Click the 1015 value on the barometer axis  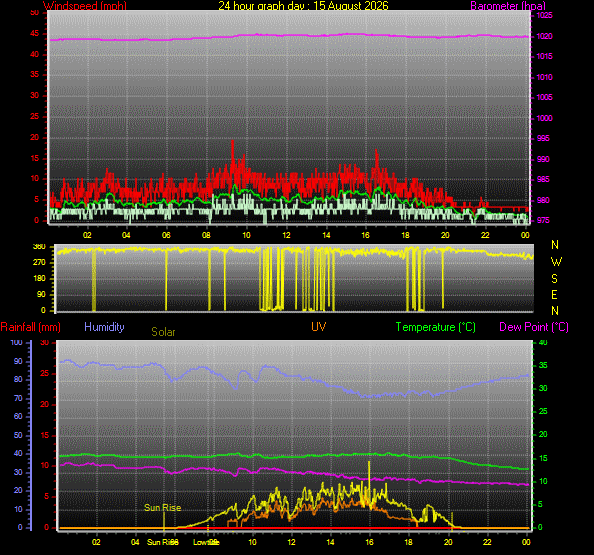click(x=544, y=56)
